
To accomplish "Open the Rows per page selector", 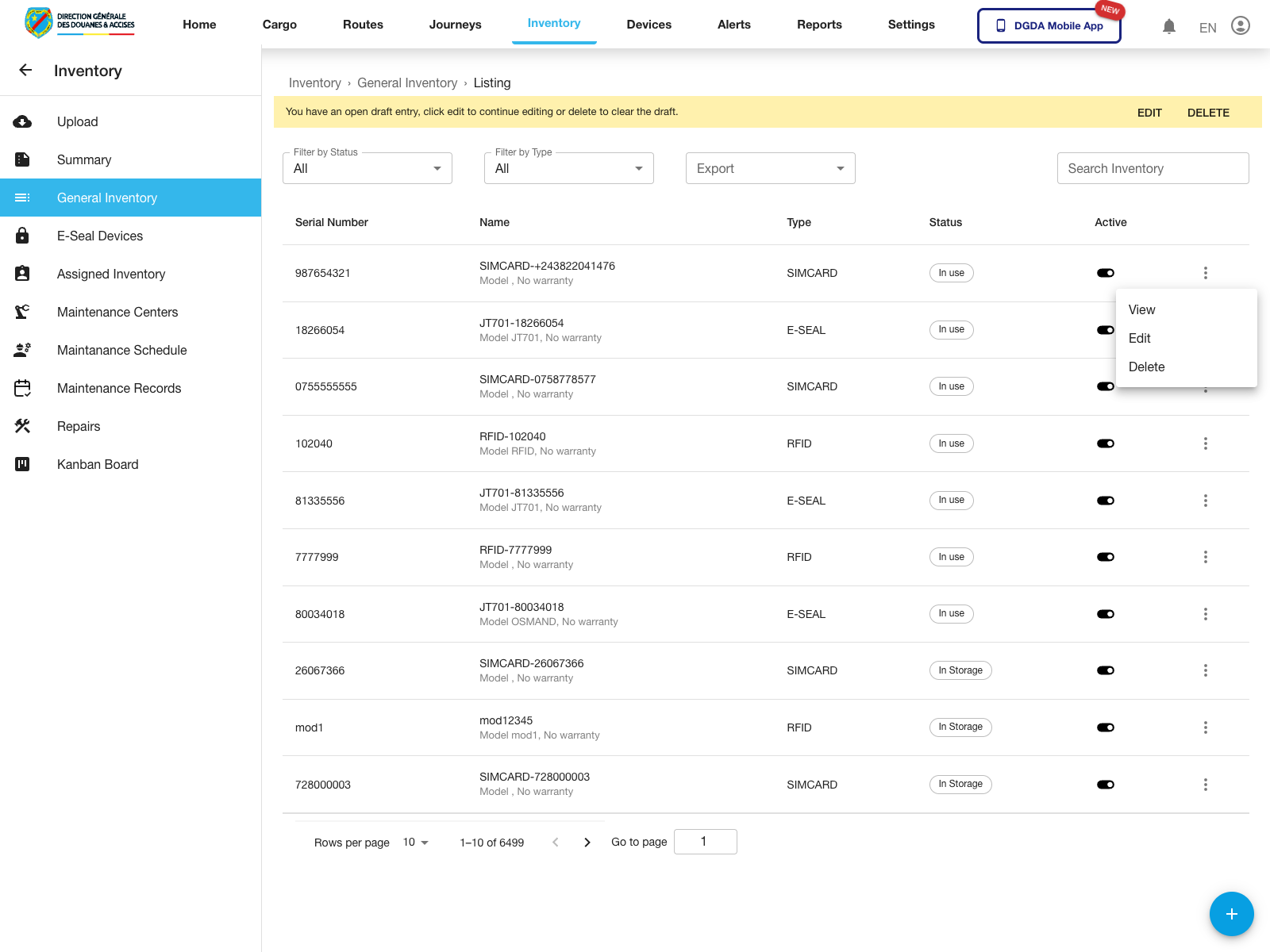I will 415,842.
